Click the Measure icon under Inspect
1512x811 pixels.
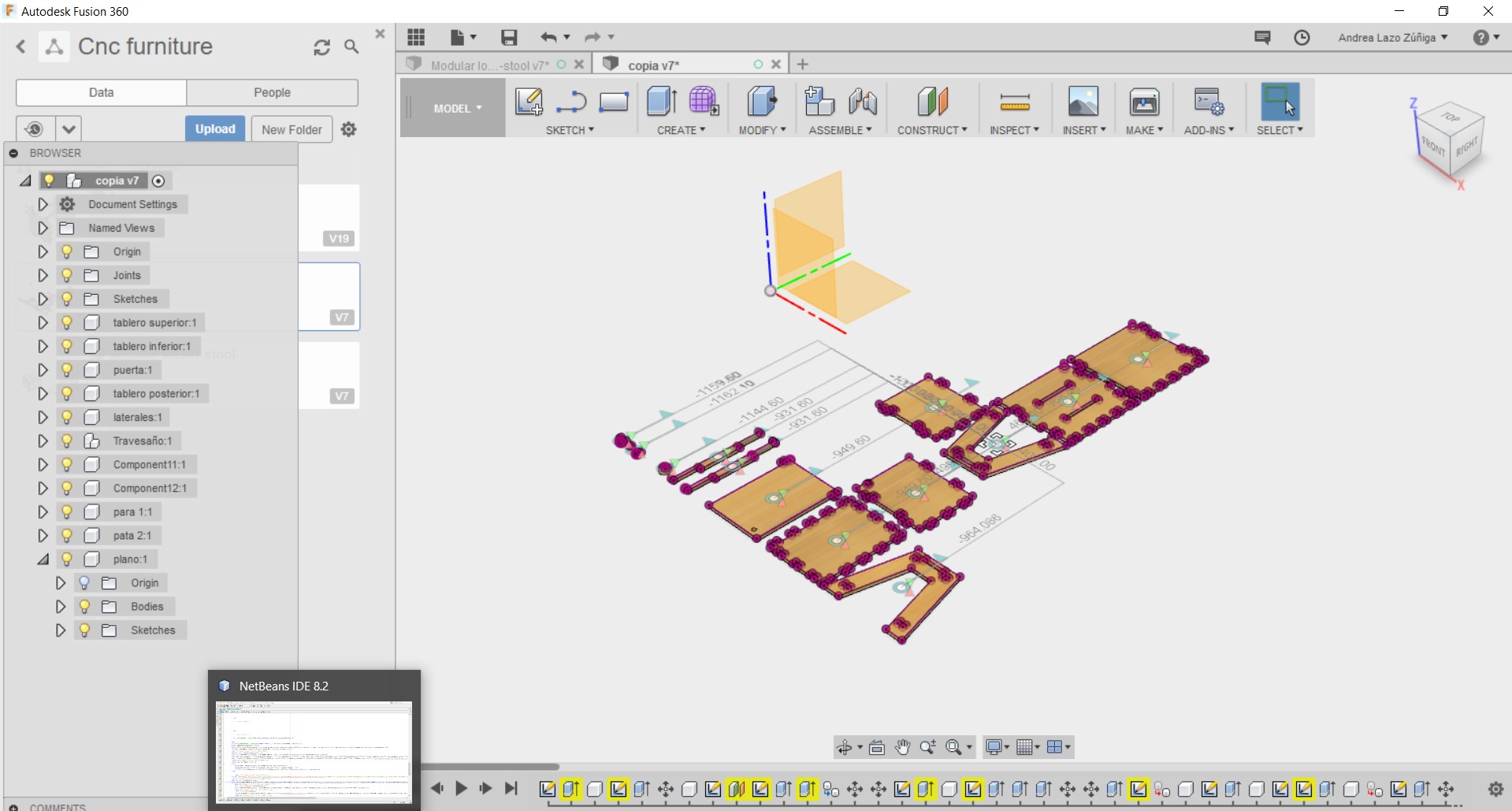click(1014, 102)
